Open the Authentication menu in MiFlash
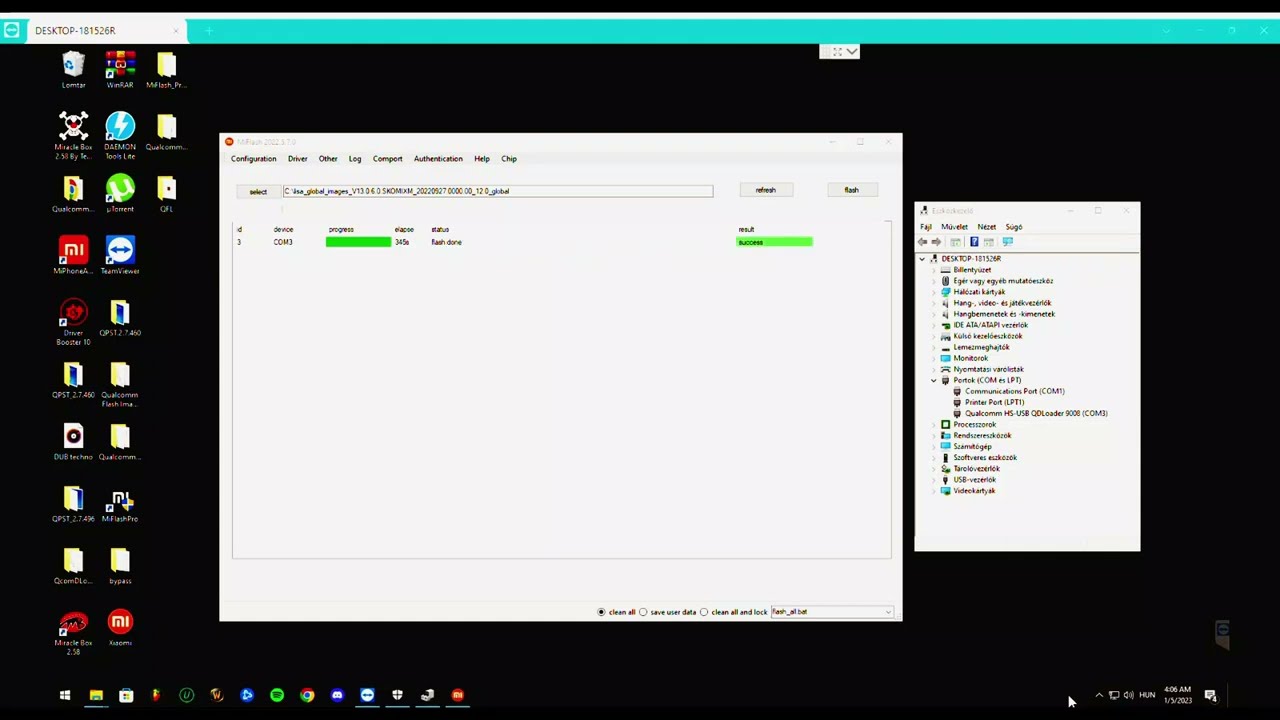Image resolution: width=1280 pixels, height=720 pixels. [x=438, y=159]
